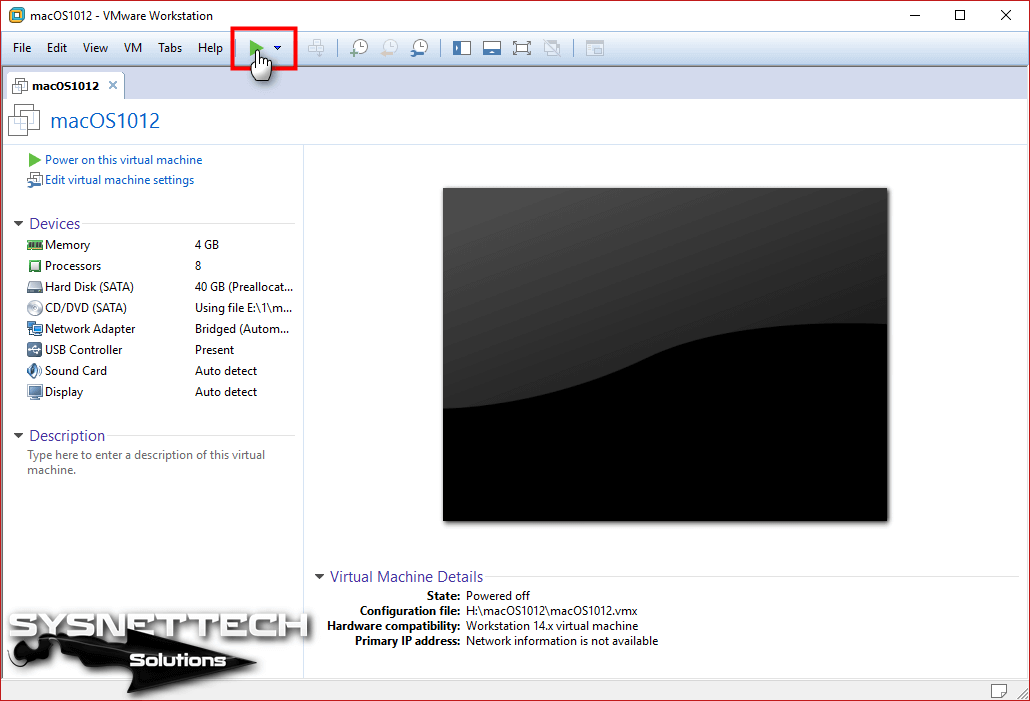Click the 40 GB (Preallocat... disk value
The height and width of the screenshot is (701, 1030).
click(x=244, y=287)
